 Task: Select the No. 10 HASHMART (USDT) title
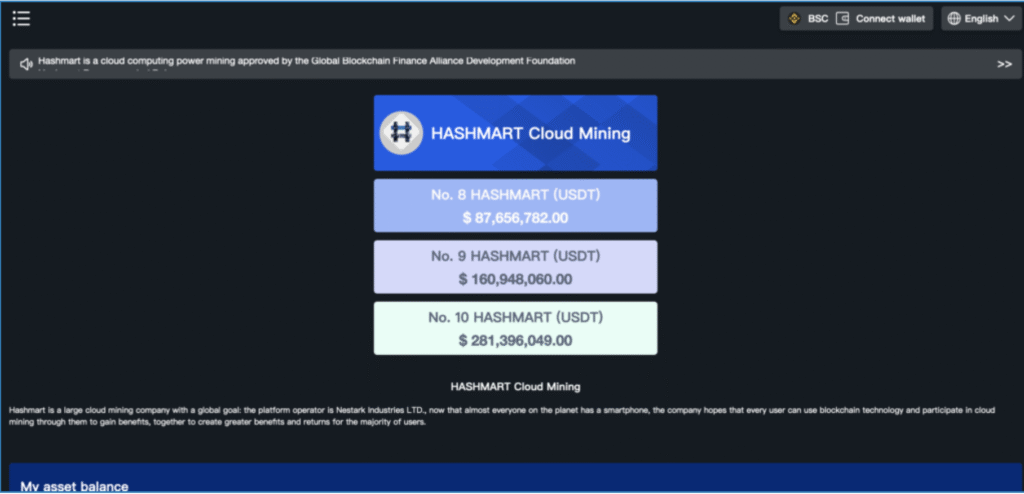tap(515, 318)
